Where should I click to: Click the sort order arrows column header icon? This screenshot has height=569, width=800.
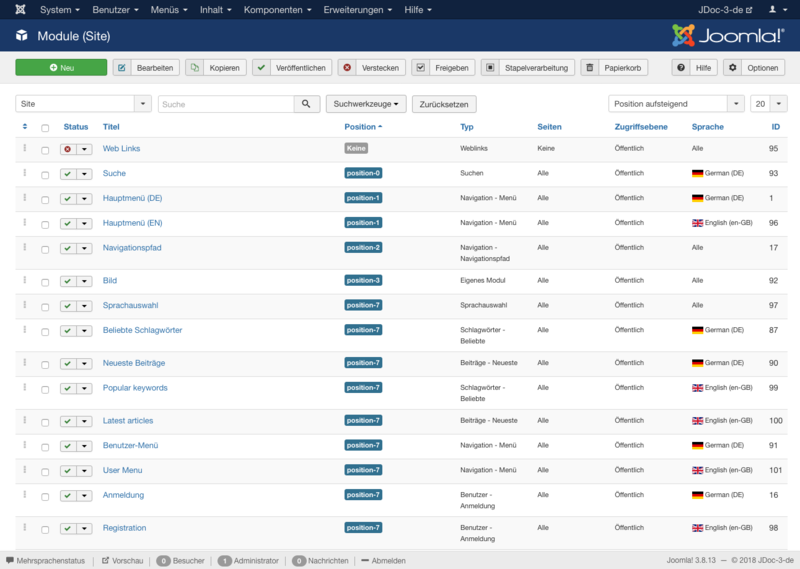pos(25,127)
